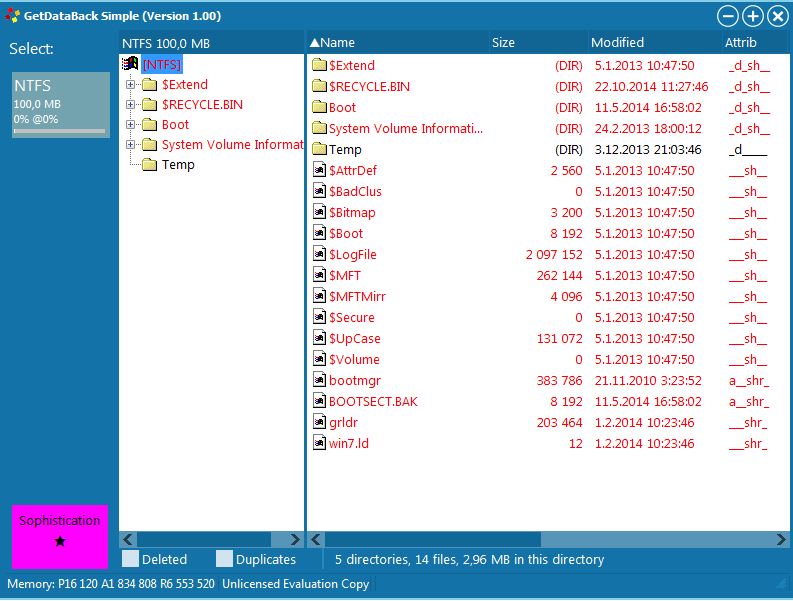The height and width of the screenshot is (601, 793).
Task: Click the Boot folder icon in file list
Action: (x=319, y=107)
